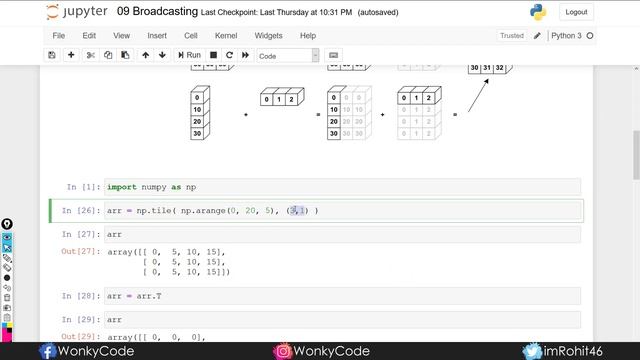Viewport: 640px width, 360px height.
Task: Clear annotations with trash icon
Action: [7, 298]
